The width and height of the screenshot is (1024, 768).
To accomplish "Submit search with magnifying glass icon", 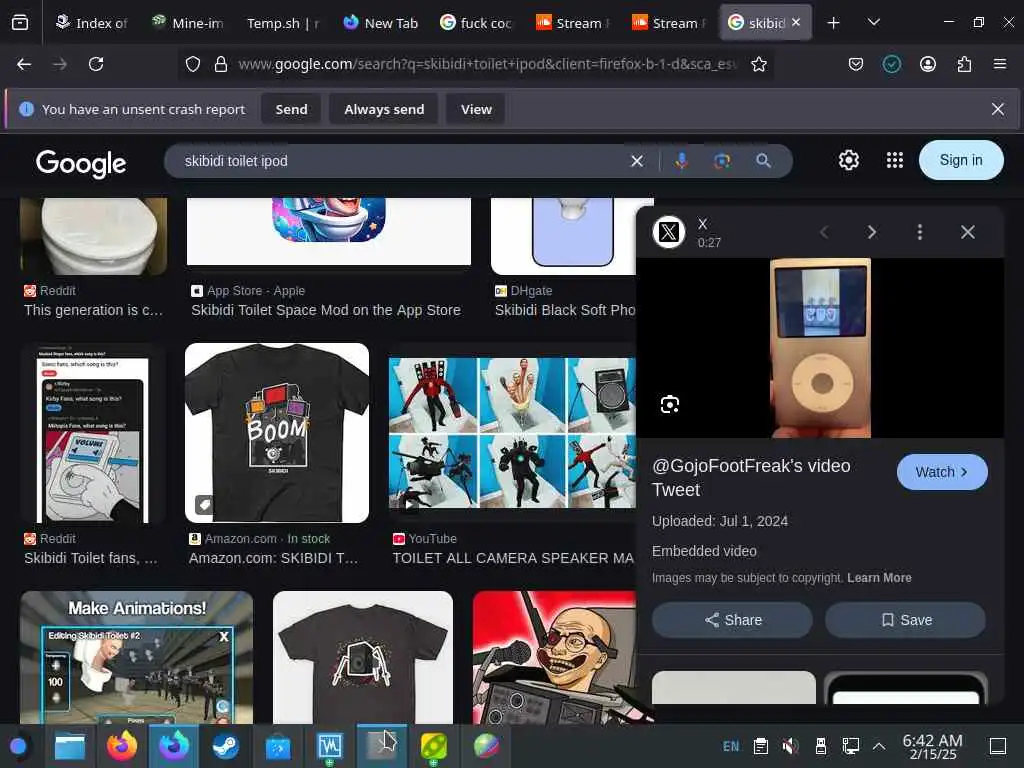I will coord(763,161).
